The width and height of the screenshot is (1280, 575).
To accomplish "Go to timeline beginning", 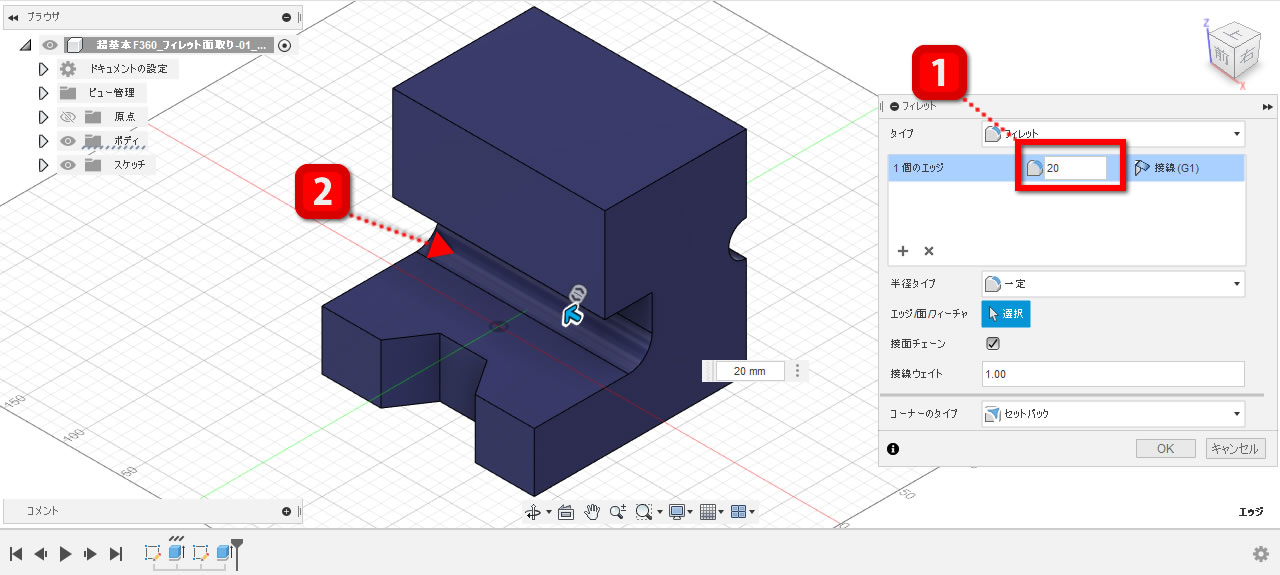I will (x=16, y=553).
